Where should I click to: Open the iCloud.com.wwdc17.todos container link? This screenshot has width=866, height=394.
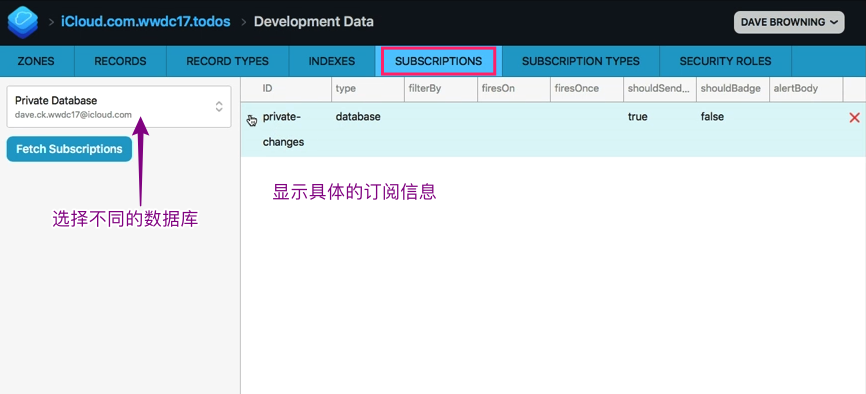coord(146,22)
